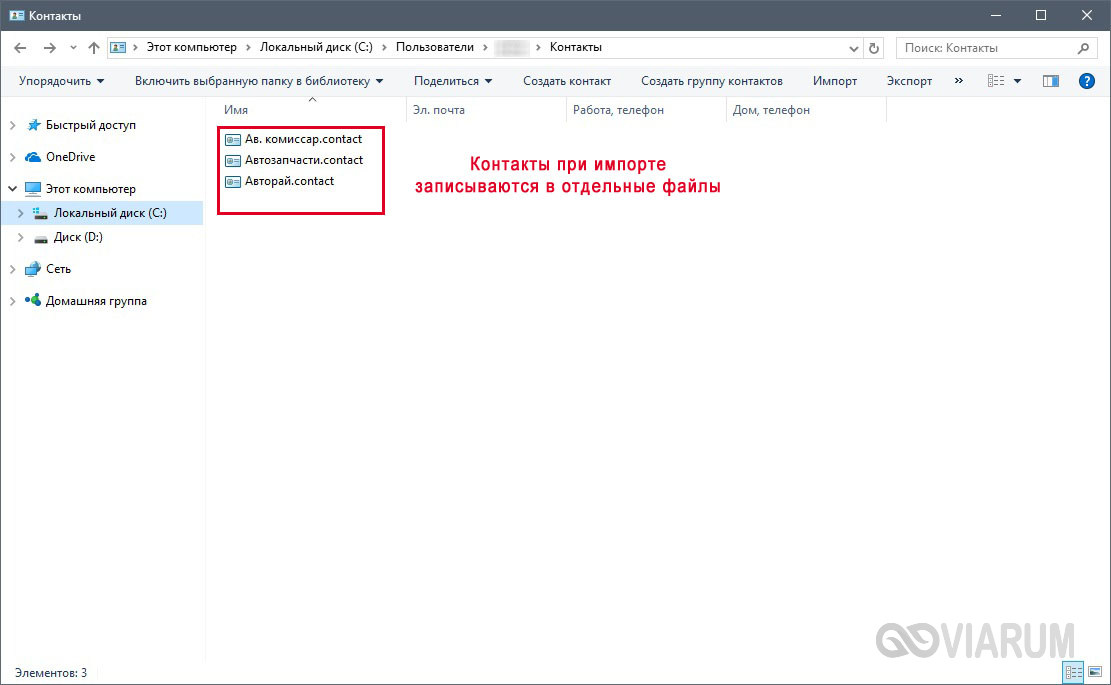Click the Up one level arrow

point(94,48)
